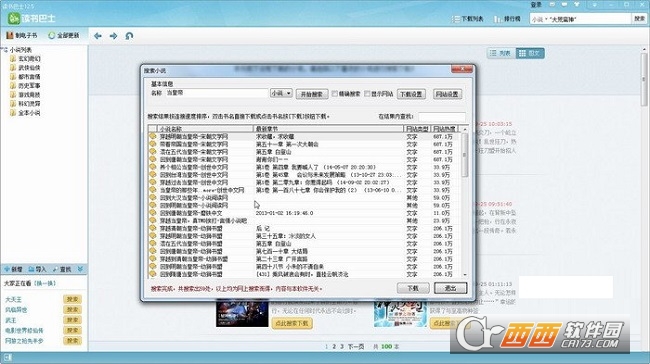Click 搜索 button next to 武王
This screenshot has width=650, height=364.
[73, 320]
